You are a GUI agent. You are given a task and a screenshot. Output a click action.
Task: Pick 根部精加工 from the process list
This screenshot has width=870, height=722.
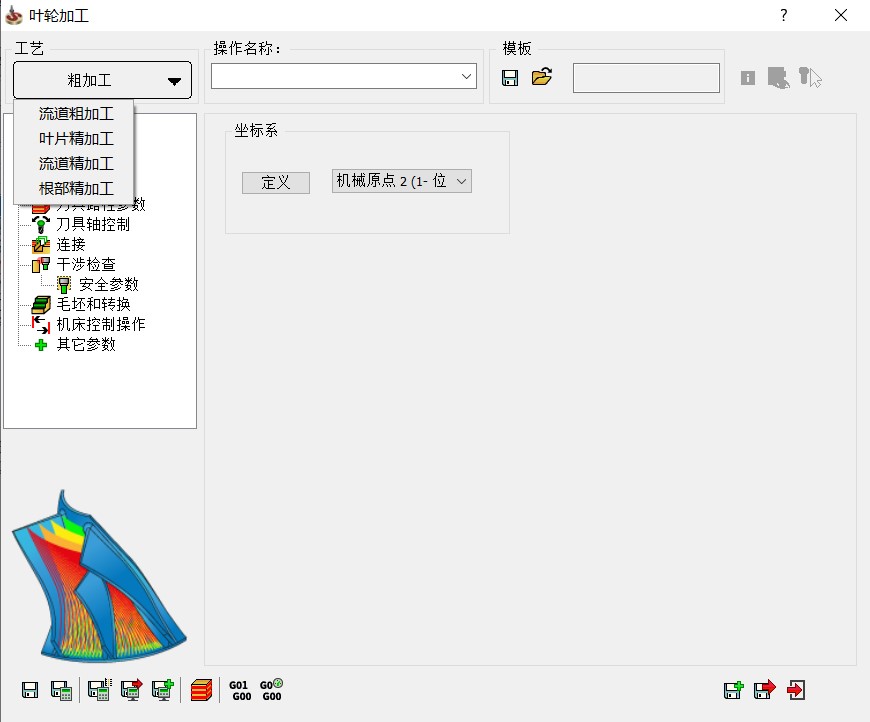(x=76, y=188)
